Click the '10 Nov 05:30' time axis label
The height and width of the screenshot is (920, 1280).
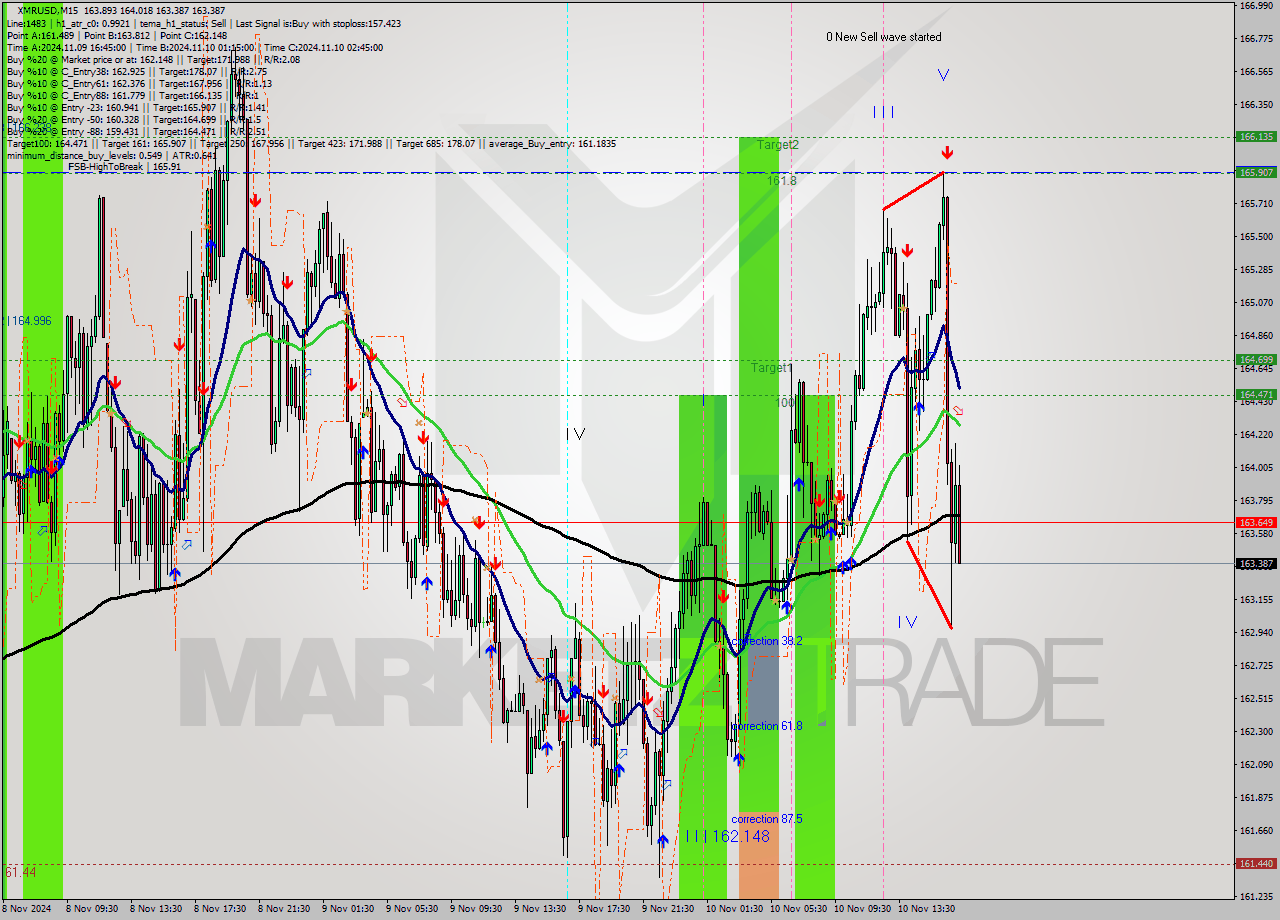[798, 909]
